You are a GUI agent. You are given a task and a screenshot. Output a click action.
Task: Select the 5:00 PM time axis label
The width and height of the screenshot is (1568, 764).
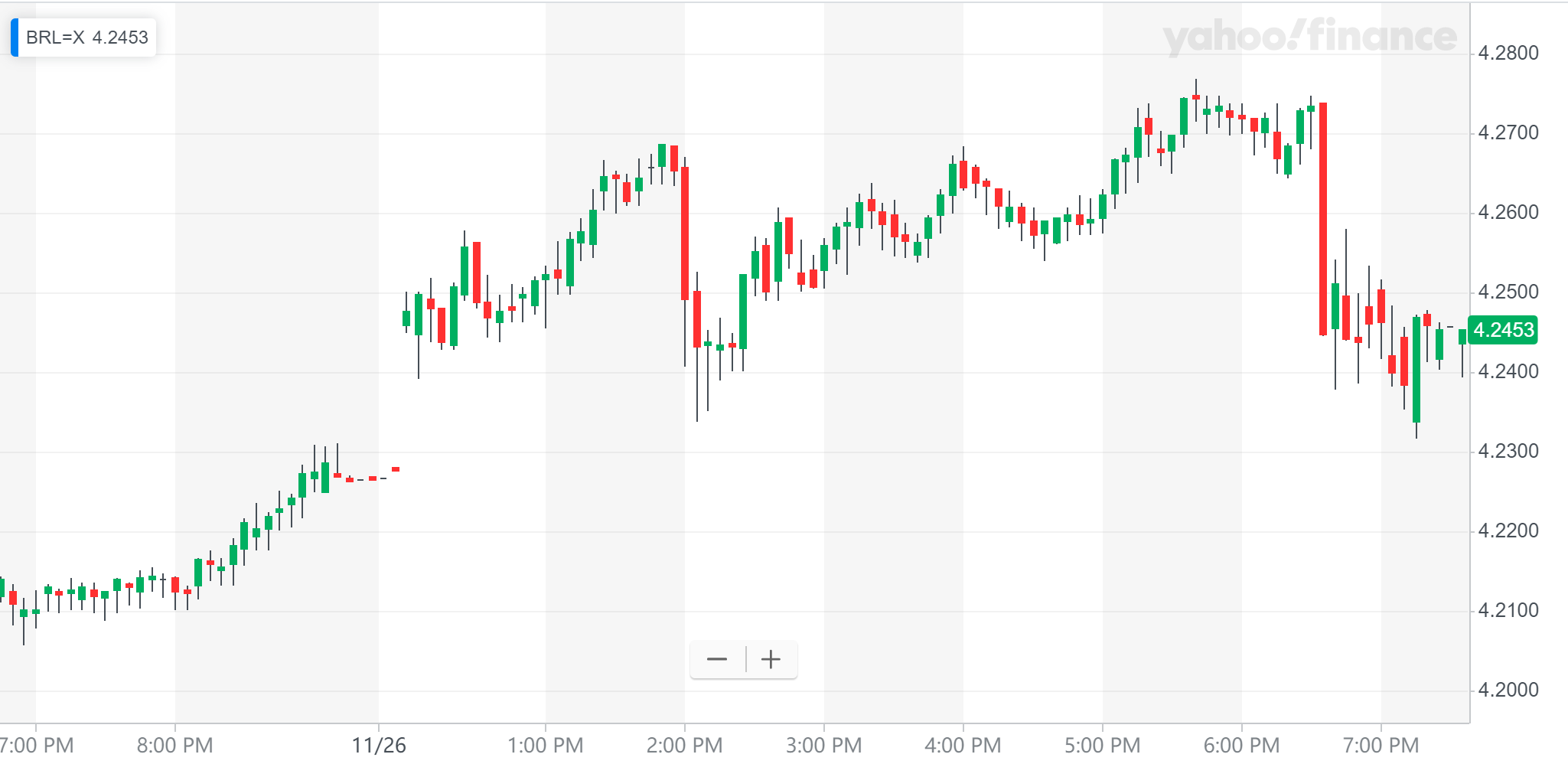tap(1103, 745)
